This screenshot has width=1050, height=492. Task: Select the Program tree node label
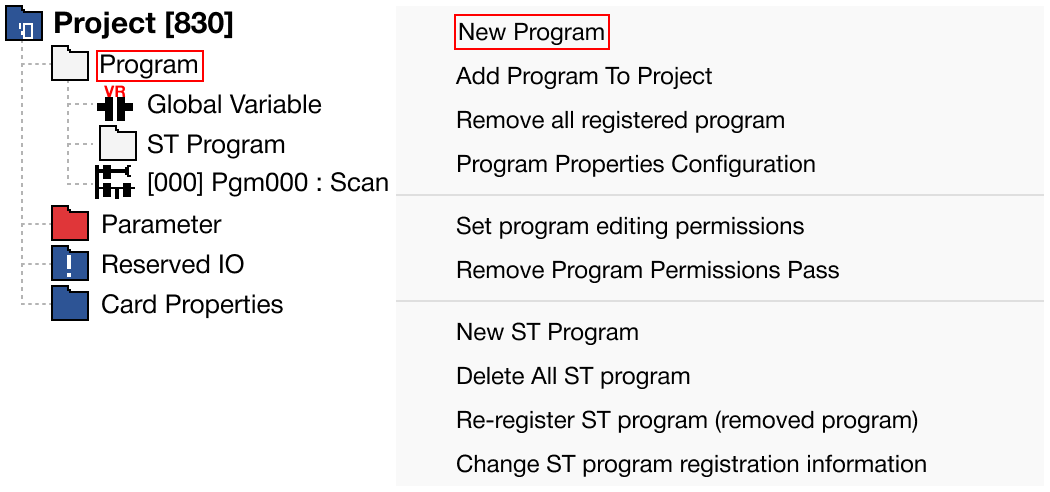coord(149,66)
